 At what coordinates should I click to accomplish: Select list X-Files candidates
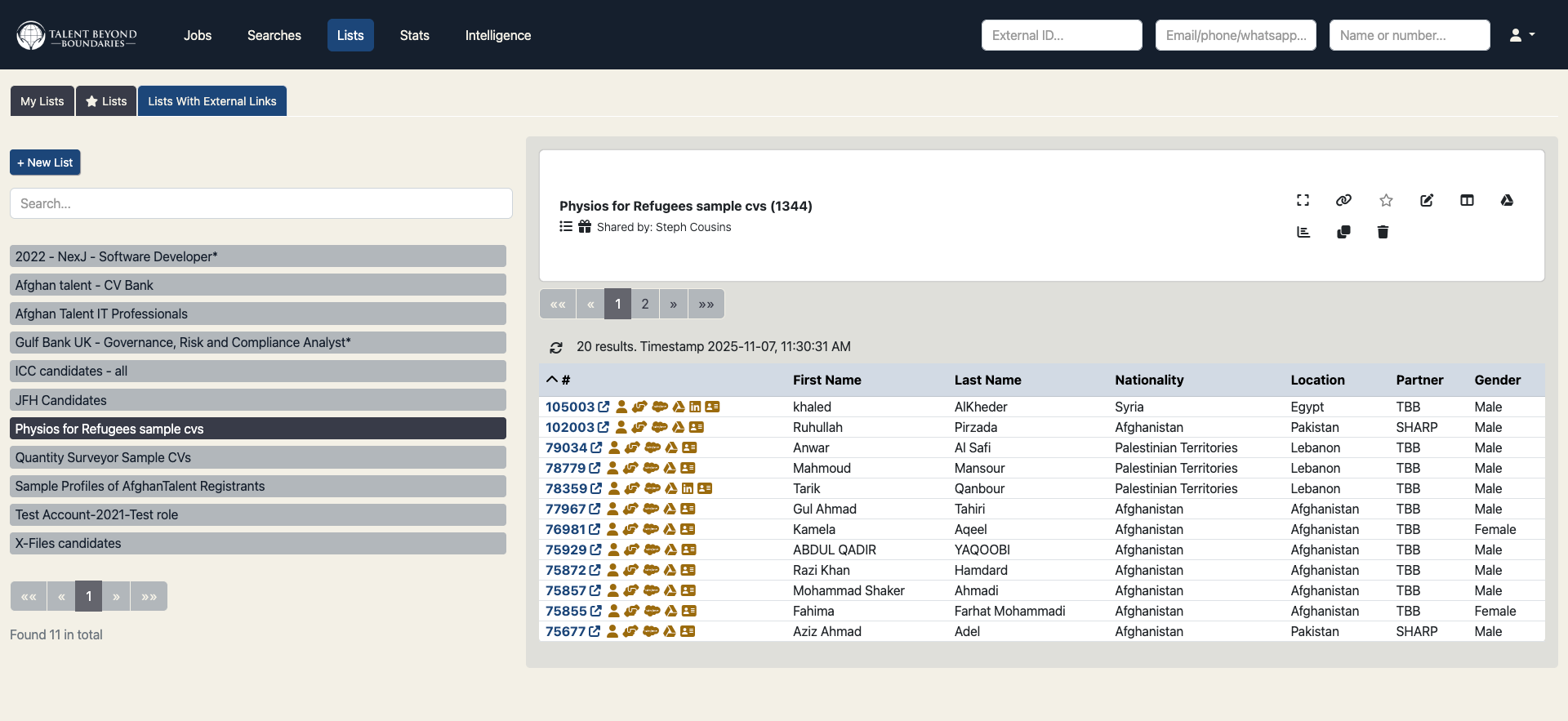tap(258, 543)
